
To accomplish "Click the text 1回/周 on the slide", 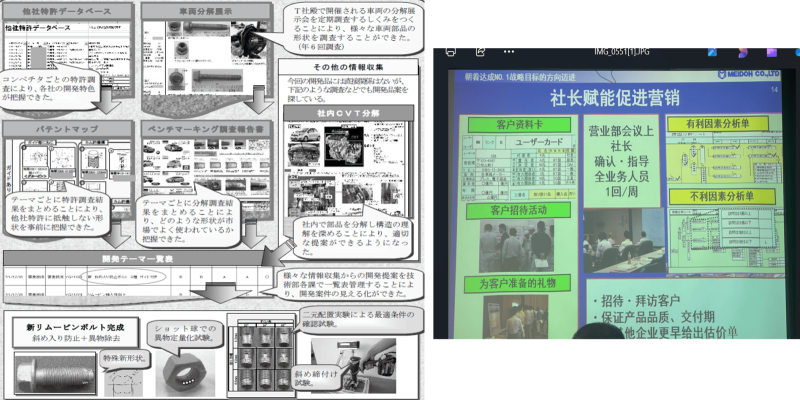I will click(621, 193).
